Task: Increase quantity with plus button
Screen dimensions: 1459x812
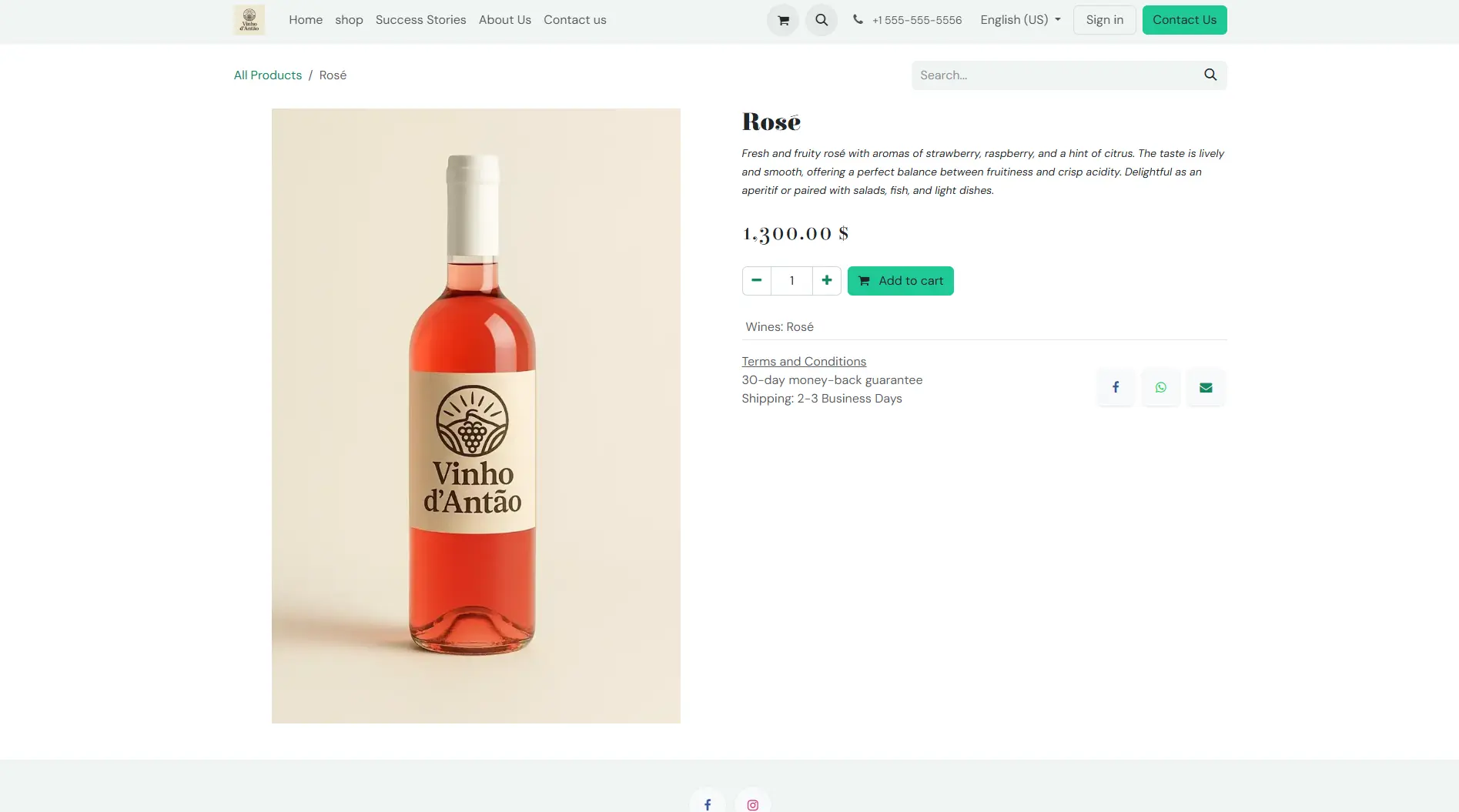Action: (826, 280)
